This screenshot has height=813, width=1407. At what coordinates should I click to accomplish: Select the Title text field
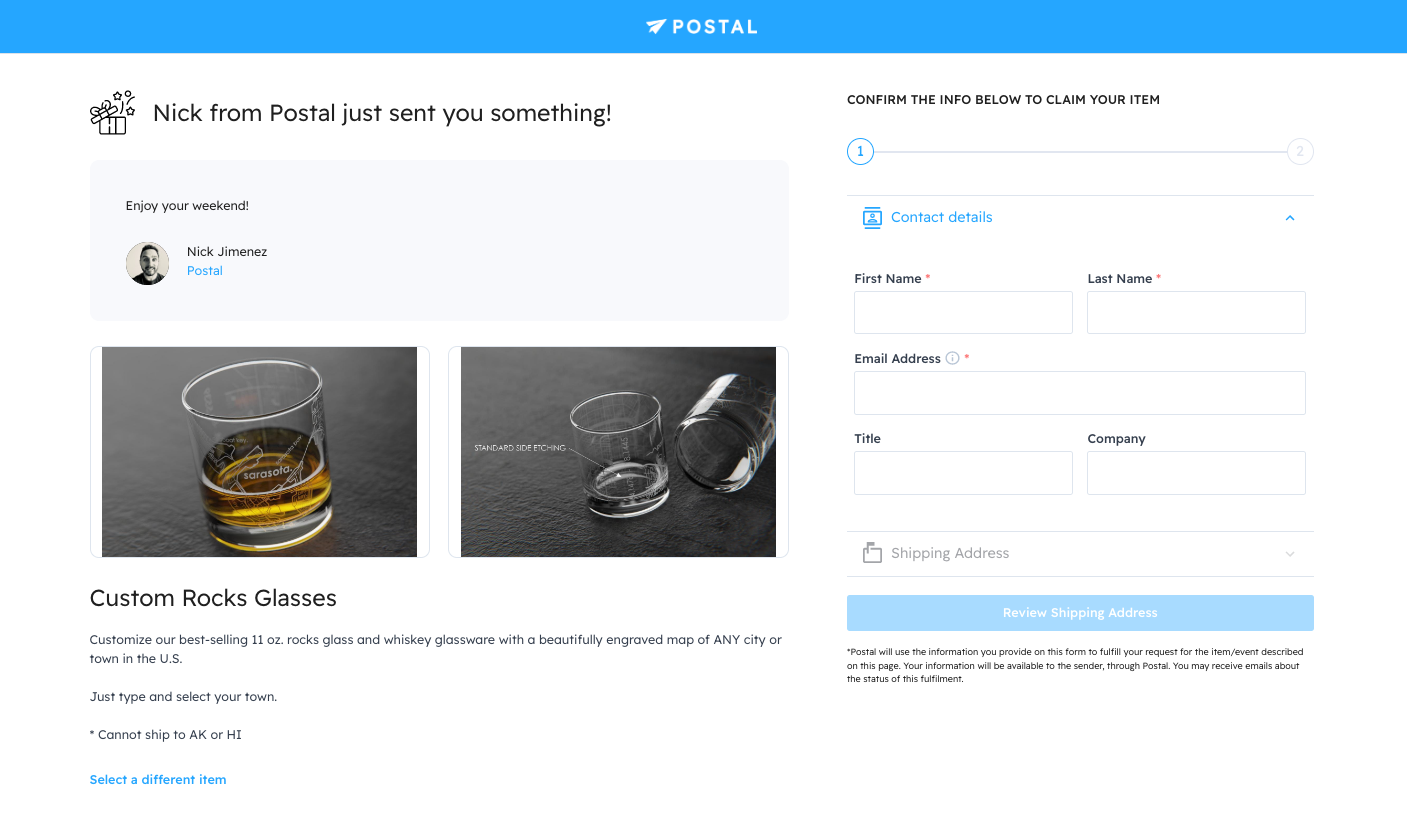click(x=963, y=473)
